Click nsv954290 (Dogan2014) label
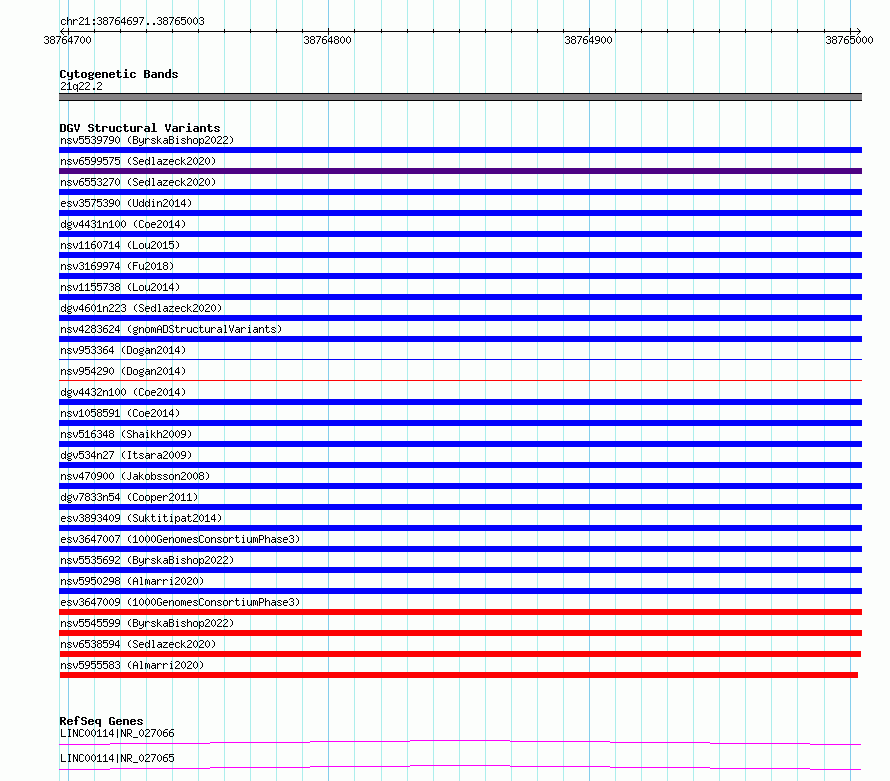Image resolution: width=890 pixels, height=781 pixels. [123, 371]
